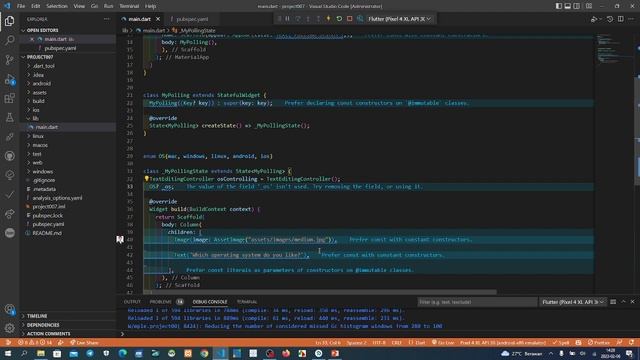Open the Accounts icon in activity bar
This screenshot has height=360, width=640.
click(x=9, y=309)
